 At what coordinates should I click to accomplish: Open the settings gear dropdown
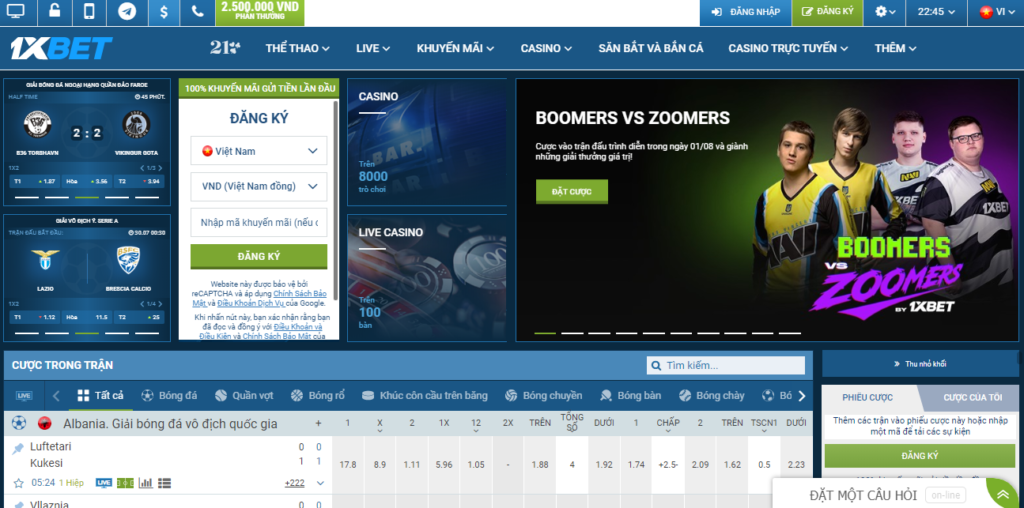(885, 12)
